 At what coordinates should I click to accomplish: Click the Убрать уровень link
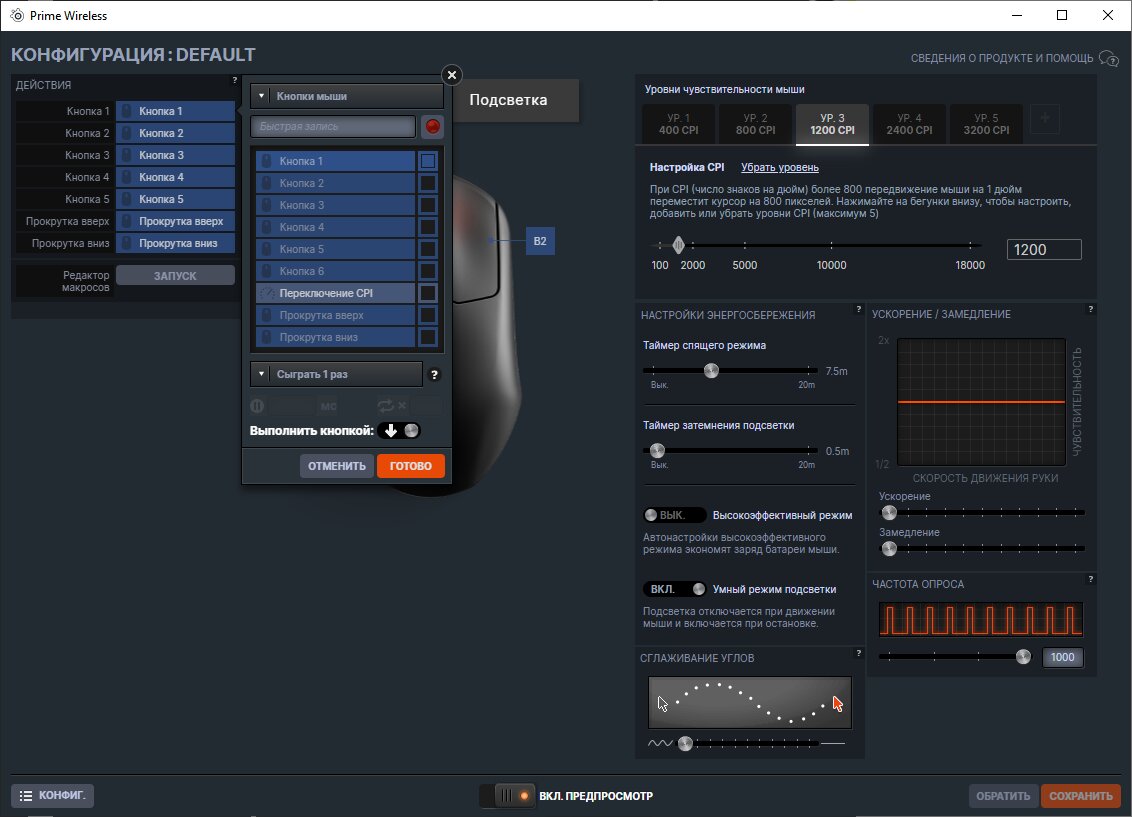(x=780, y=167)
